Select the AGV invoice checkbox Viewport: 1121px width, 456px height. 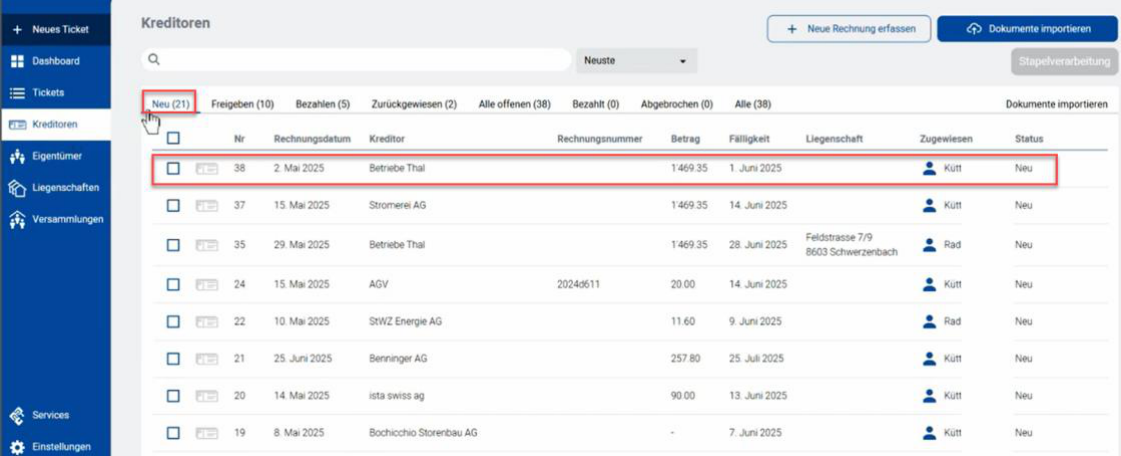pos(173,284)
